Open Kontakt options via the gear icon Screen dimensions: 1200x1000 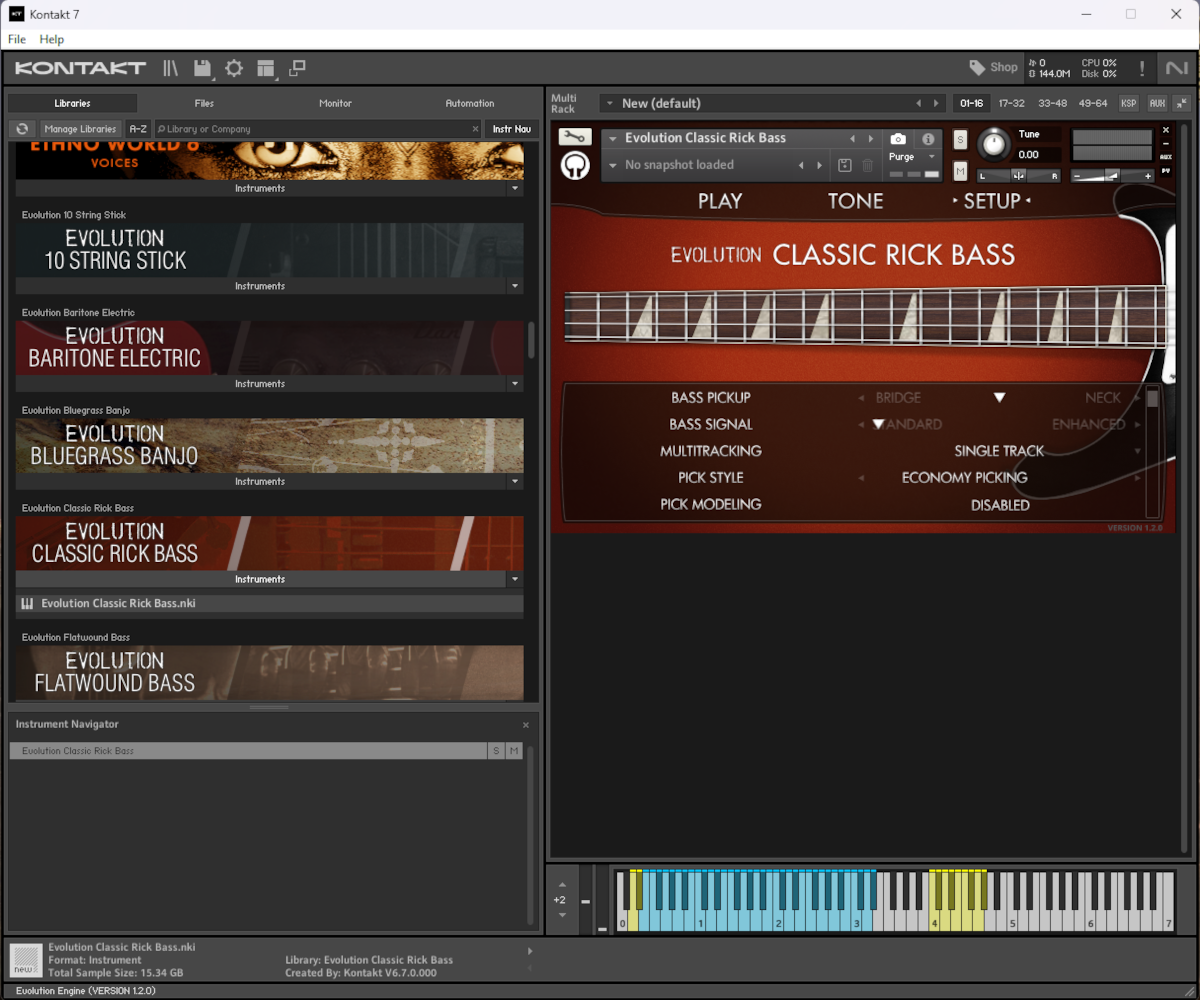click(x=234, y=68)
